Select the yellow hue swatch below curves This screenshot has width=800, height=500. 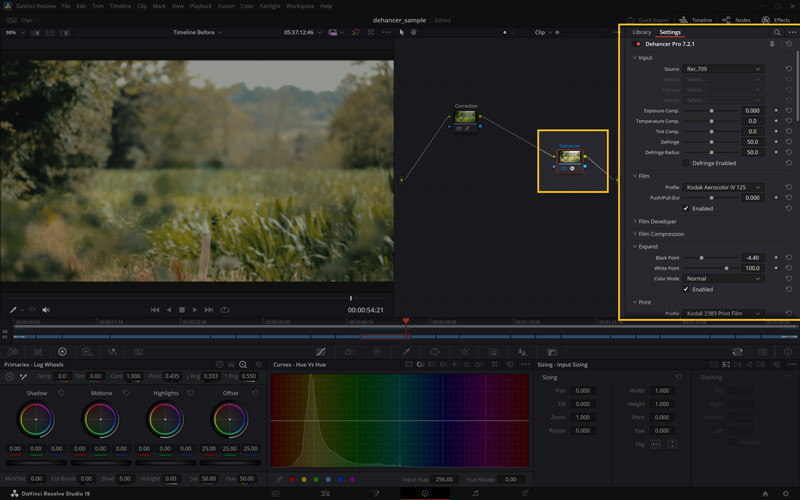click(304, 480)
